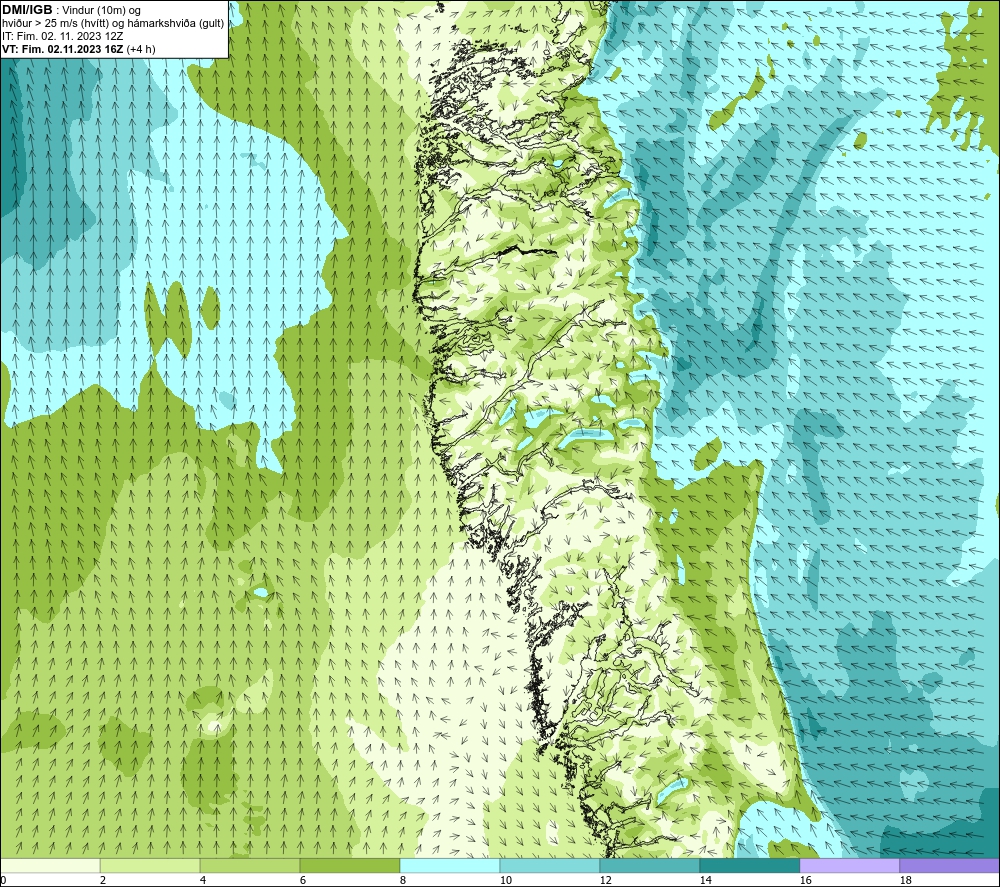Viewport: 1000px width, 887px height.
Task: Click the pale cream 0–2 m/s color swatch
Action: coord(50,866)
